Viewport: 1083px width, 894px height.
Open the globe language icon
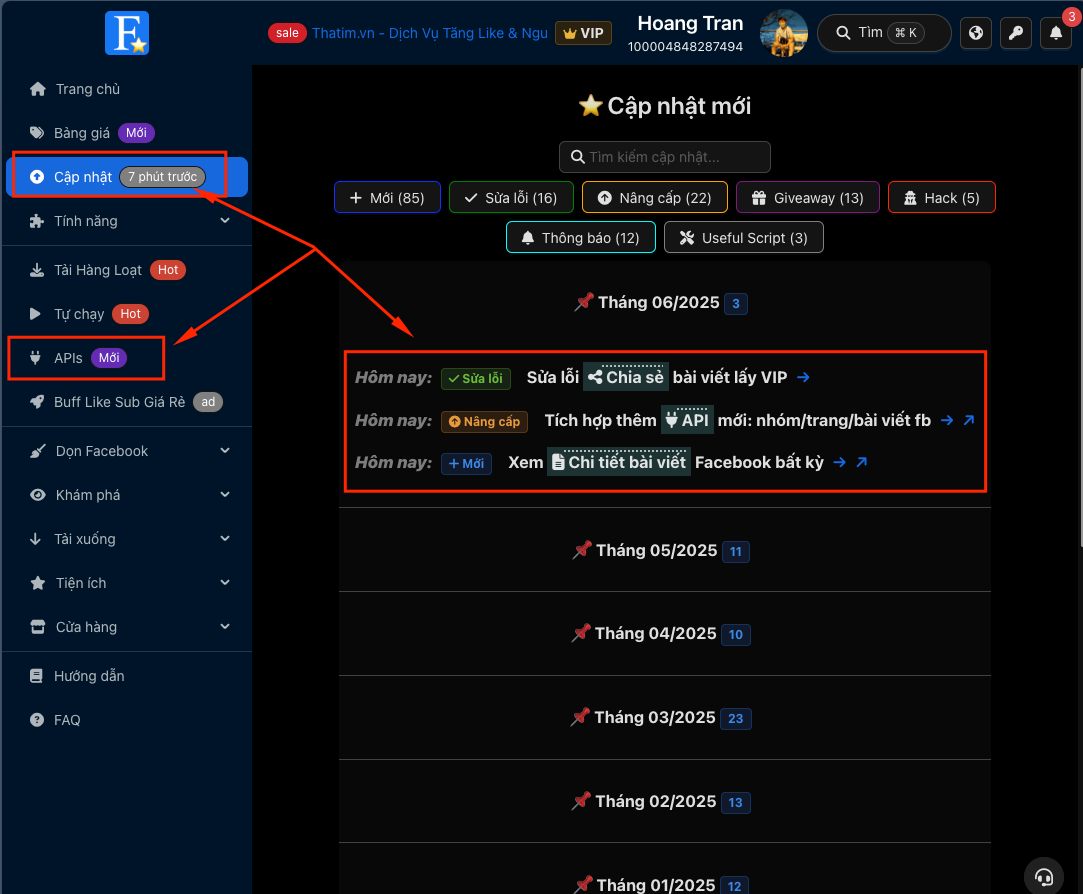click(x=975, y=32)
